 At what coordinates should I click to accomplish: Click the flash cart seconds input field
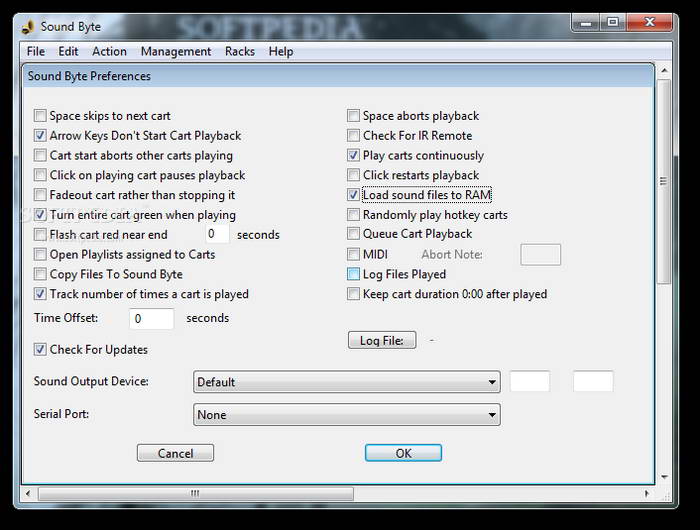pos(217,234)
